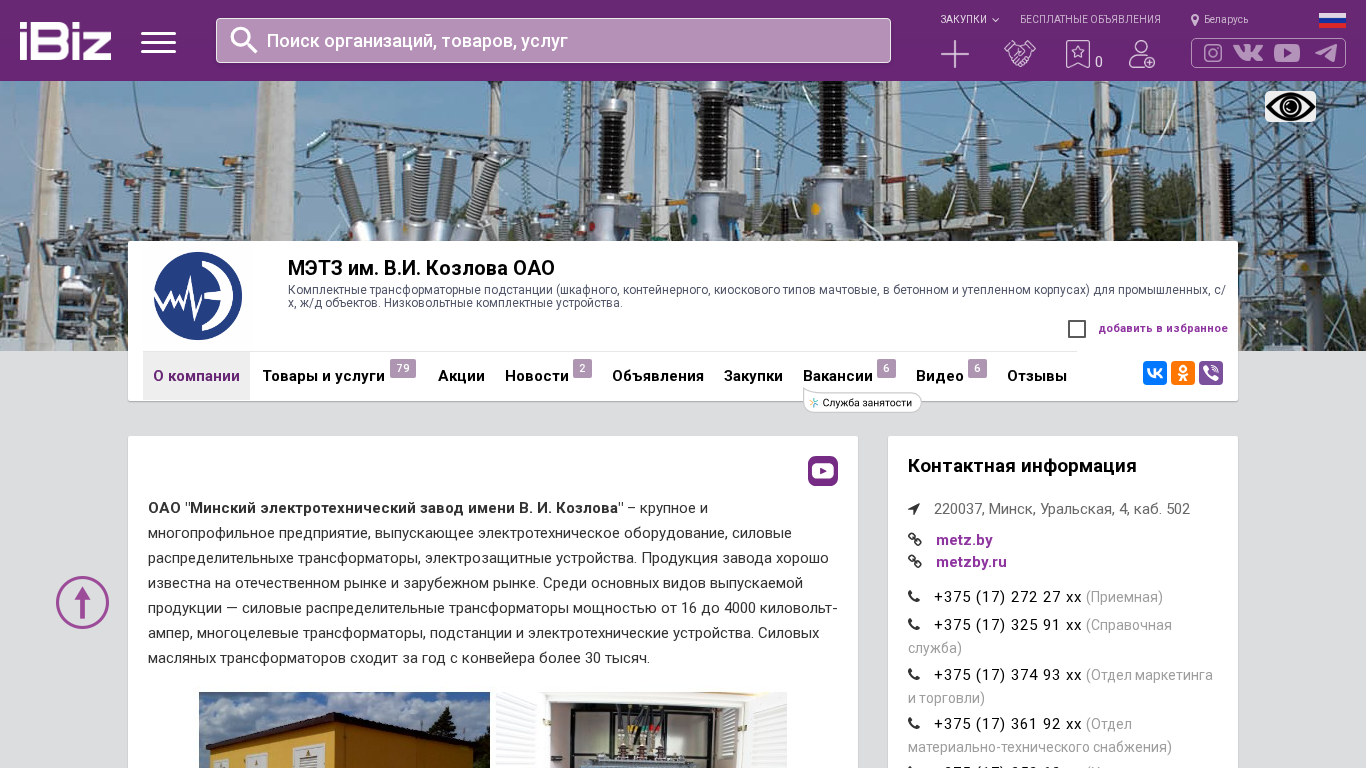1366x768 pixels.
Task: Focus the organization search field
Action: click(x=553, y=41)
